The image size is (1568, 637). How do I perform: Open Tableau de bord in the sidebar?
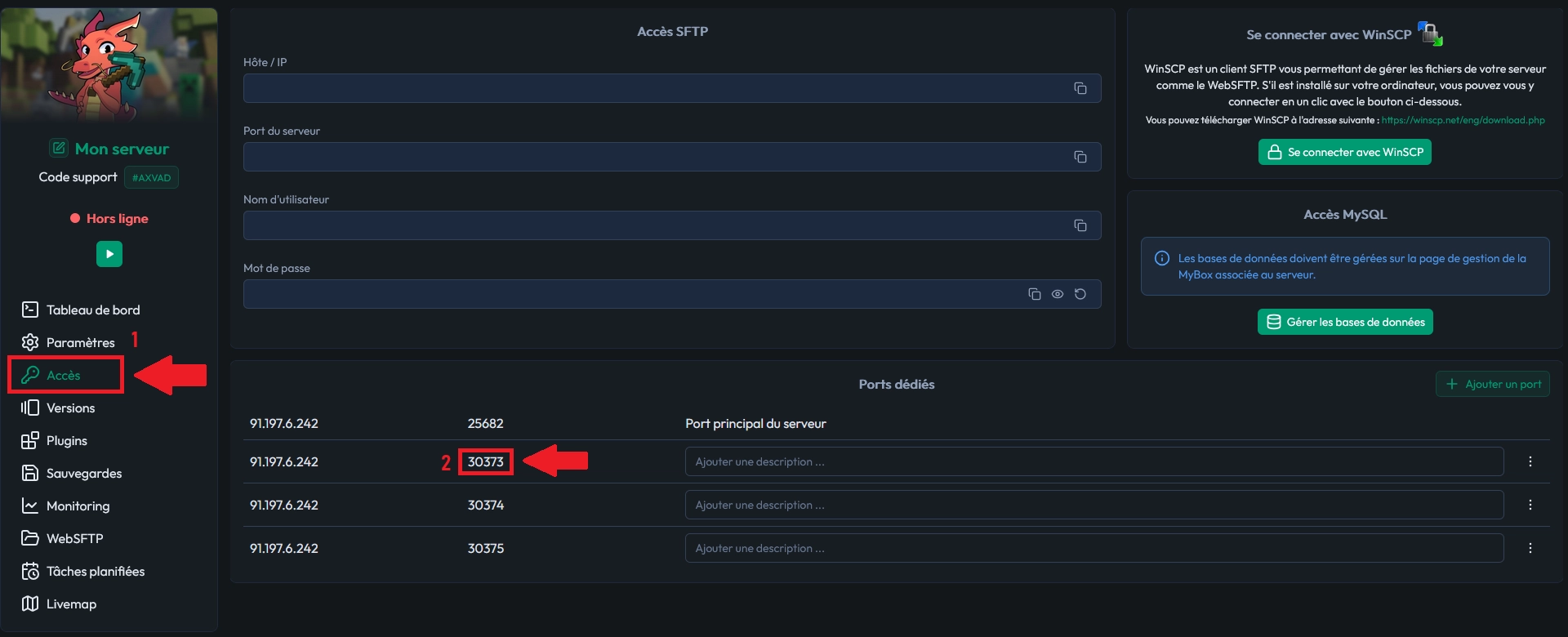(x=92, y=310)
